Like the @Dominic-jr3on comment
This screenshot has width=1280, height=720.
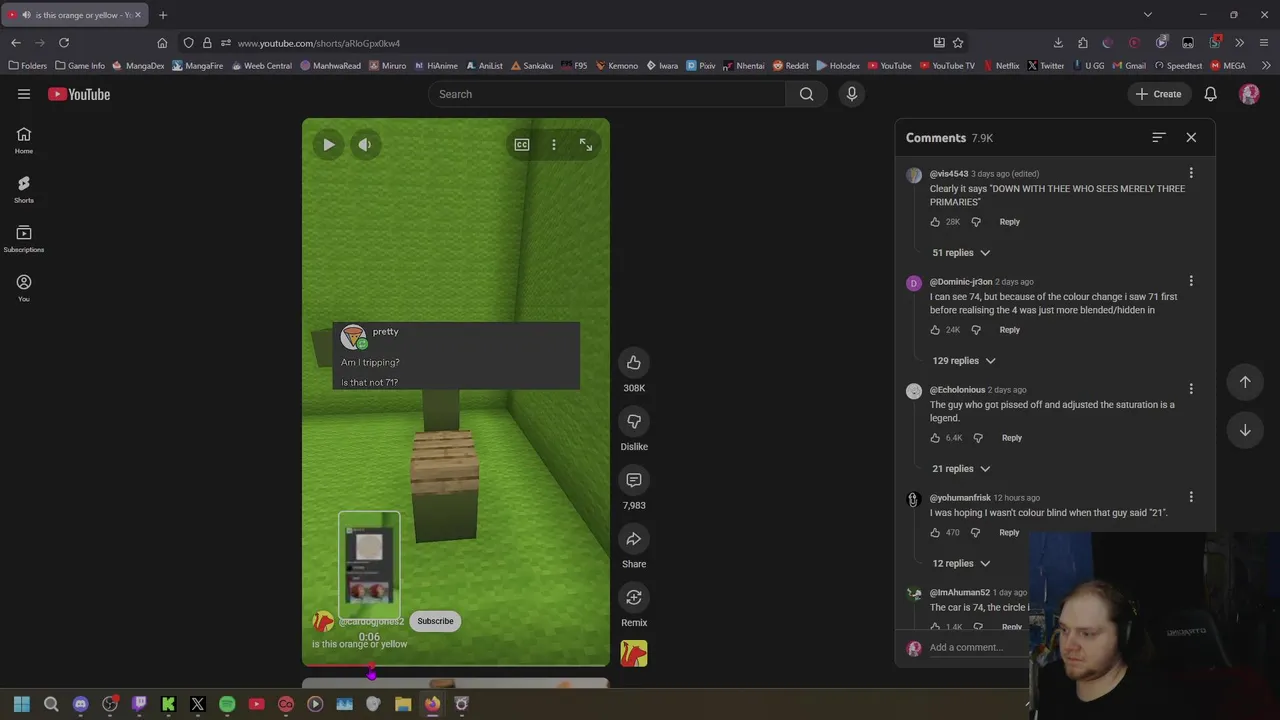[x=935, y=330]
